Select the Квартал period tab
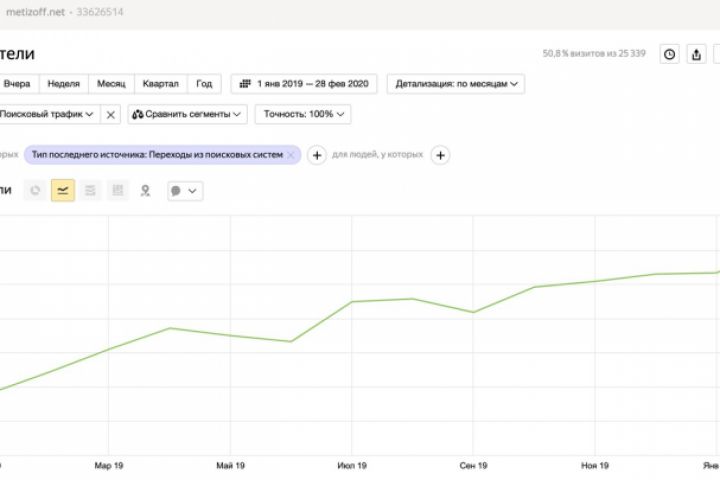Viewport: 720px width, 480px height. 160,84
